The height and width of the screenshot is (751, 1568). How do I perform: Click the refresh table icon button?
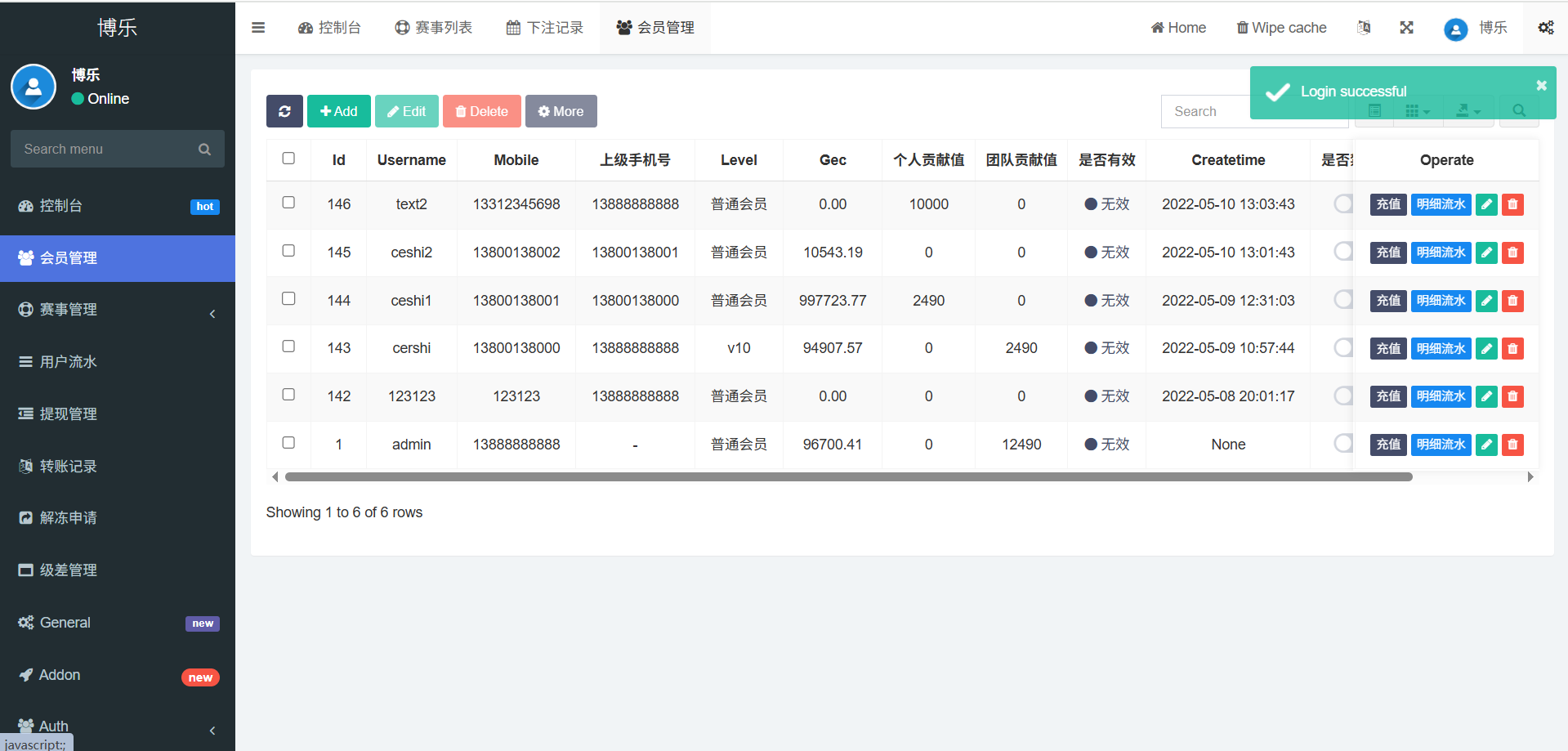tap(284, 111)
